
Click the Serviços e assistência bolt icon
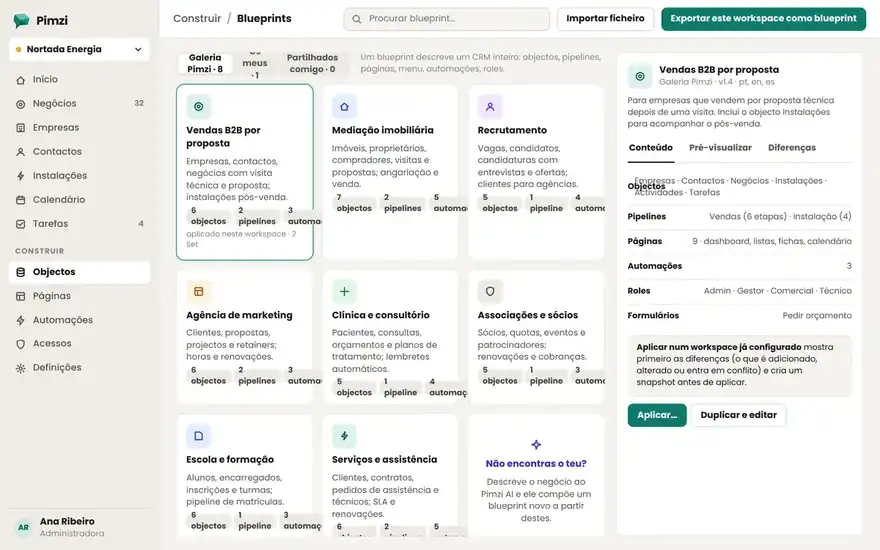[344, 436]
